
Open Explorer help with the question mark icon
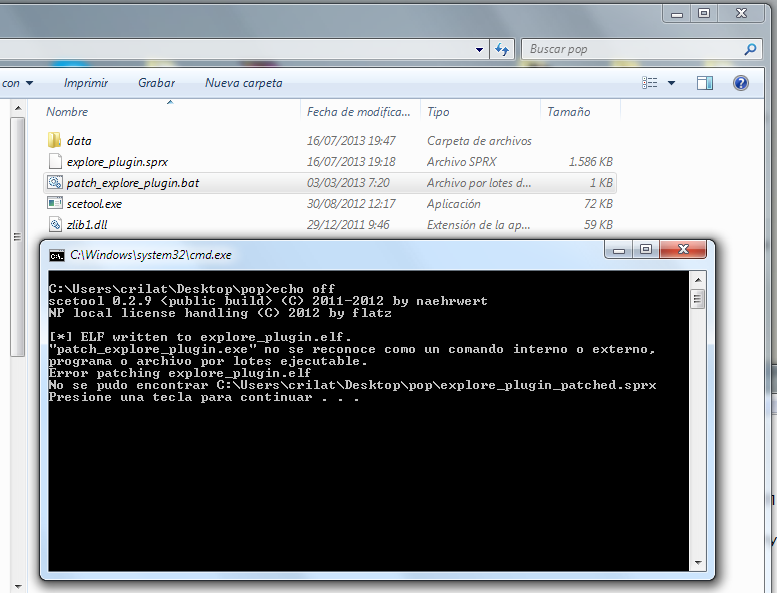click(741, 83)
